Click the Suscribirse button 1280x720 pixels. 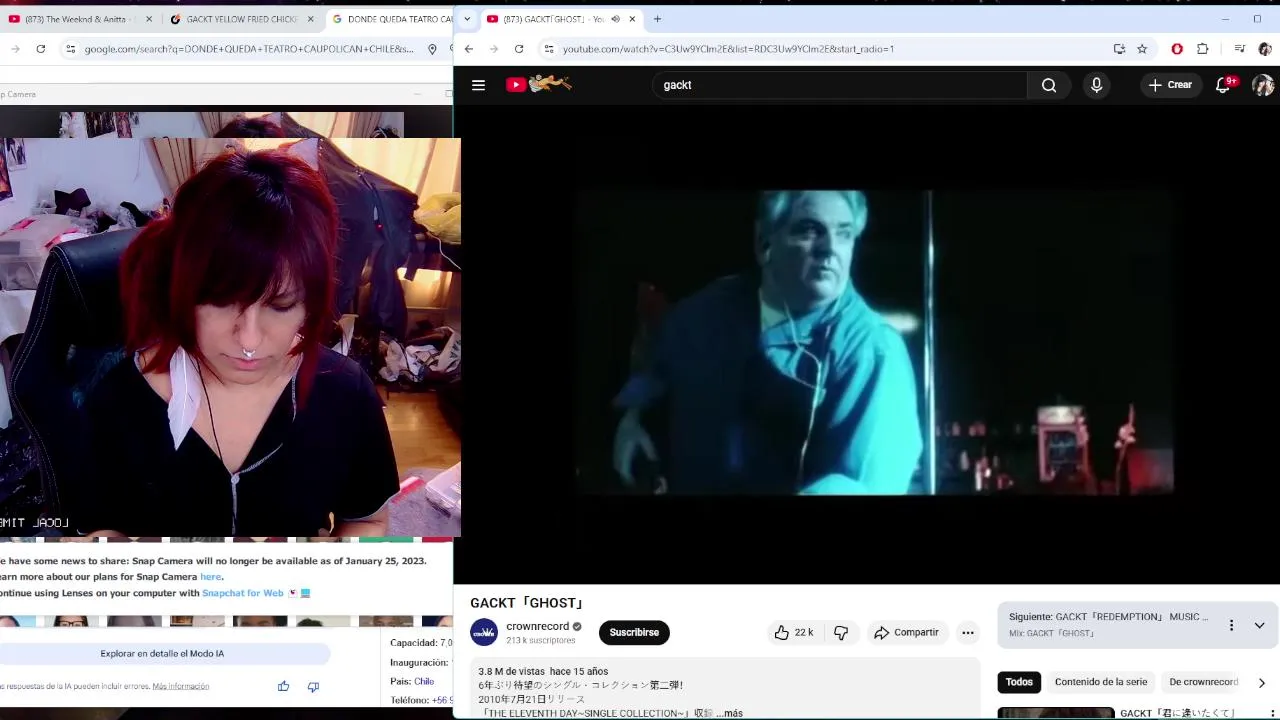[x=634, y=632]
